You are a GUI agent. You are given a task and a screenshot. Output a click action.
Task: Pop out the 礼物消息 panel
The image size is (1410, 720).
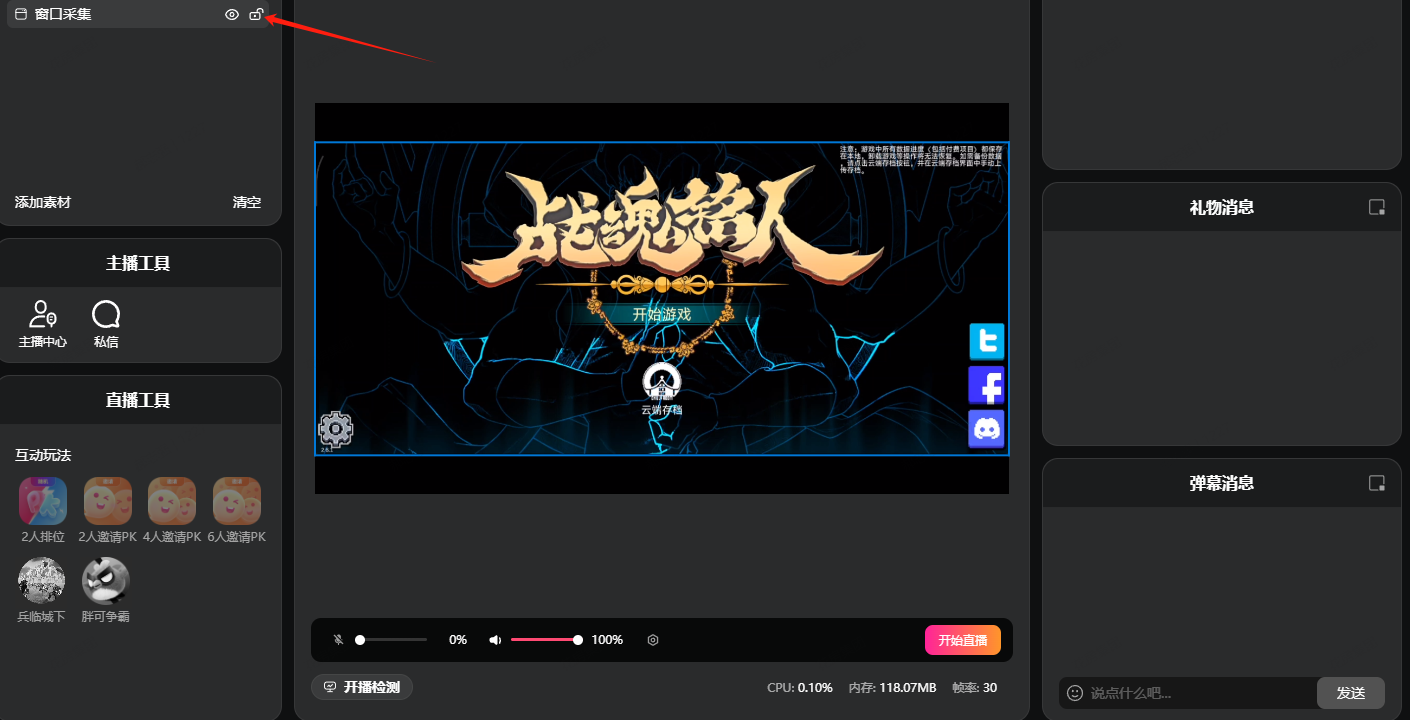point(1377,207)
